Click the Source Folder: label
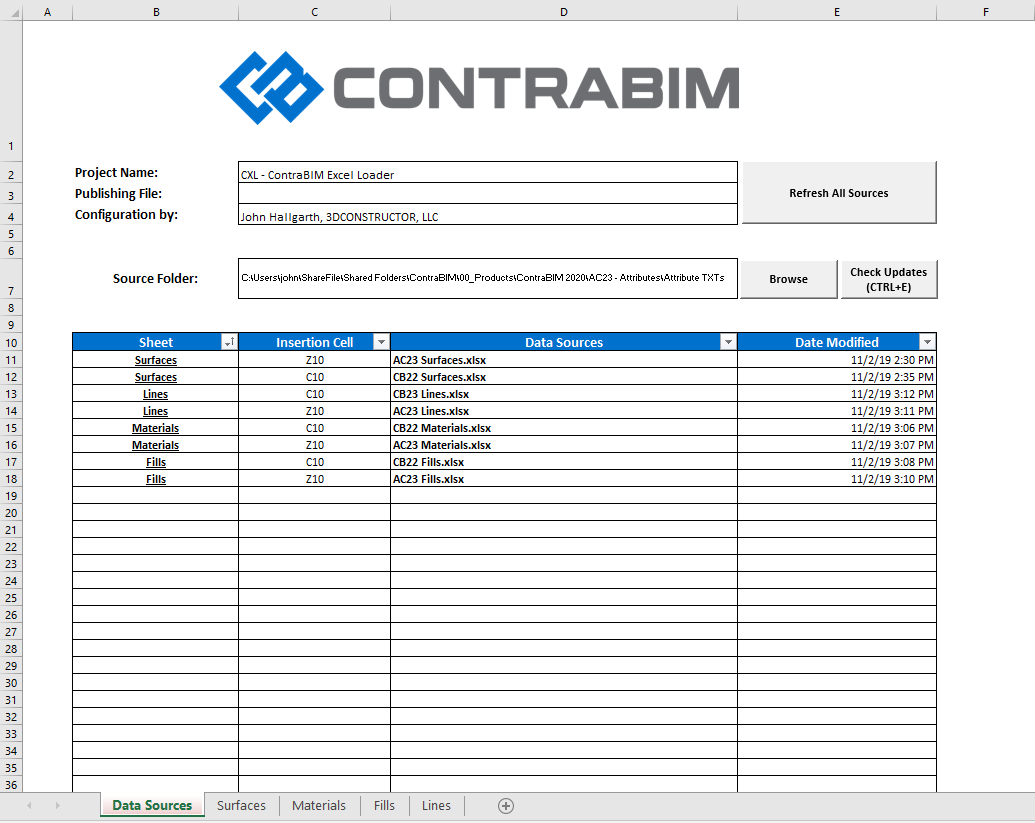 pyautogui.click(x=155, y=279)
